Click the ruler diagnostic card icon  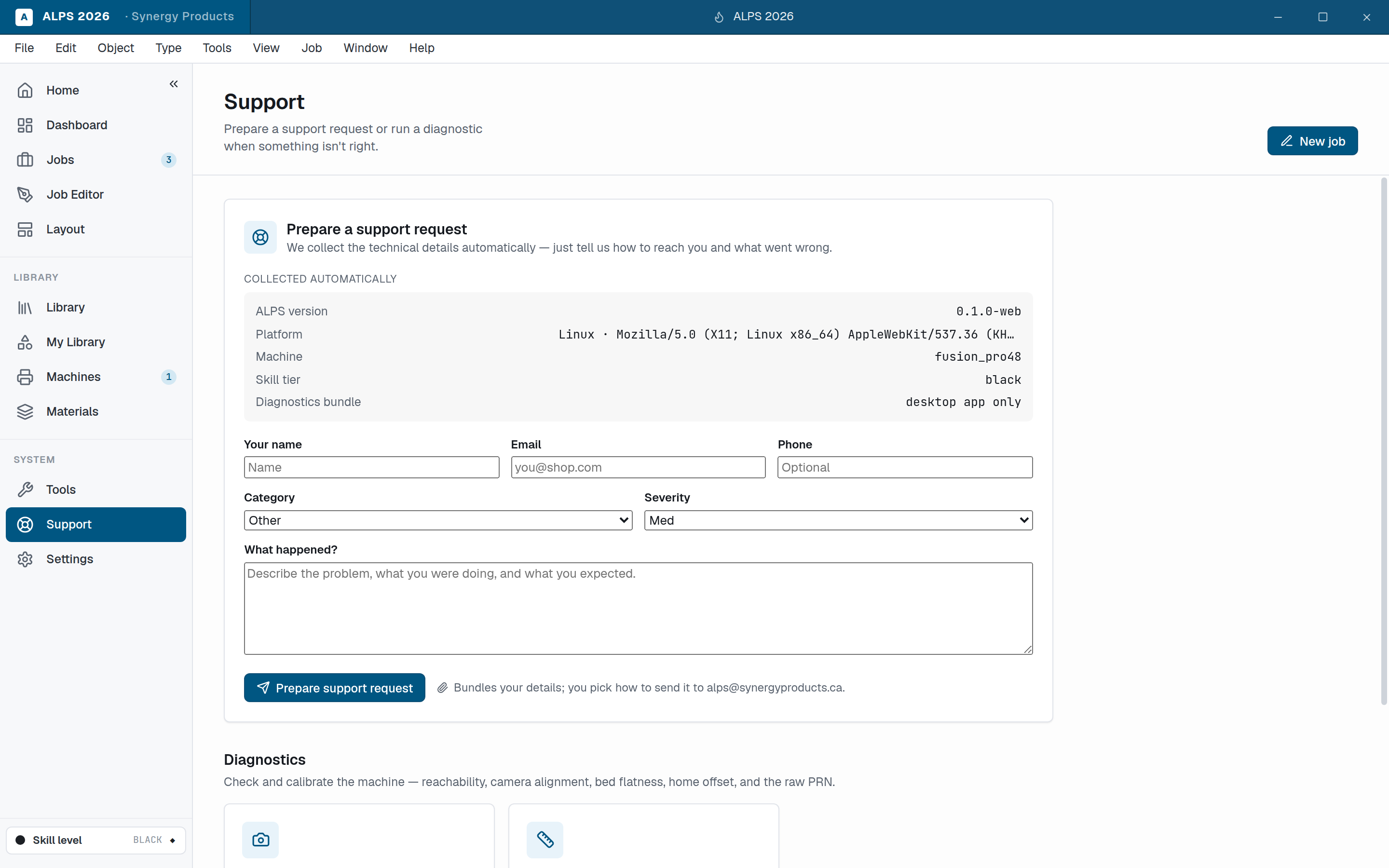(545, 840)
